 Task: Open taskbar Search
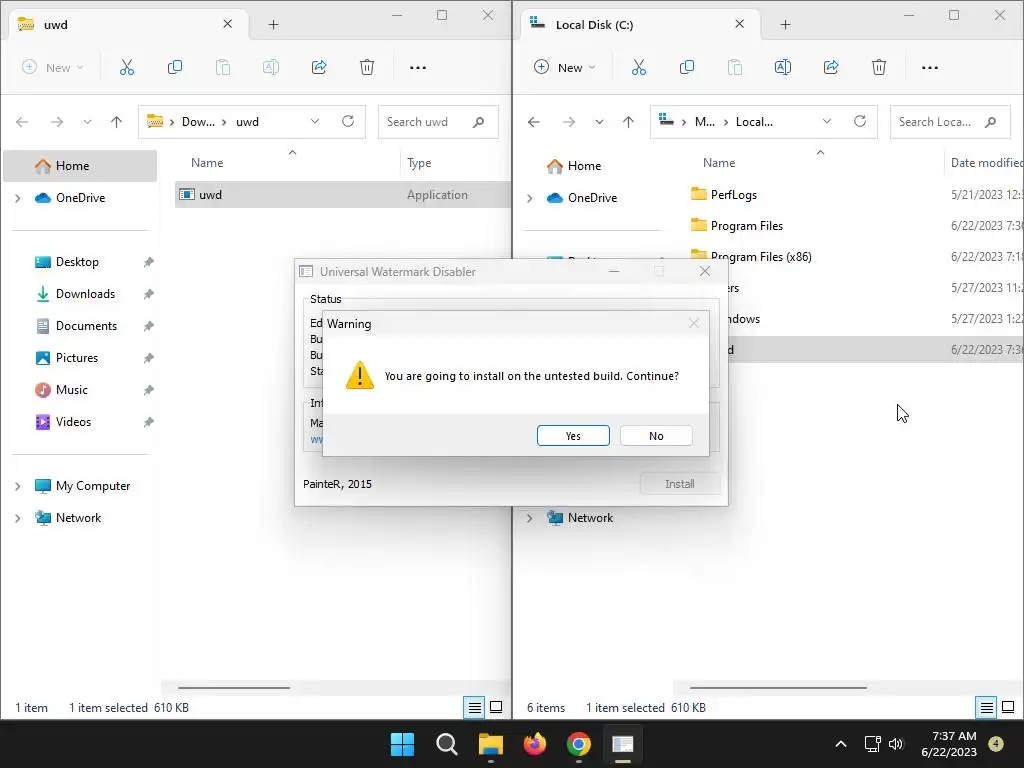tap(447, 744)
